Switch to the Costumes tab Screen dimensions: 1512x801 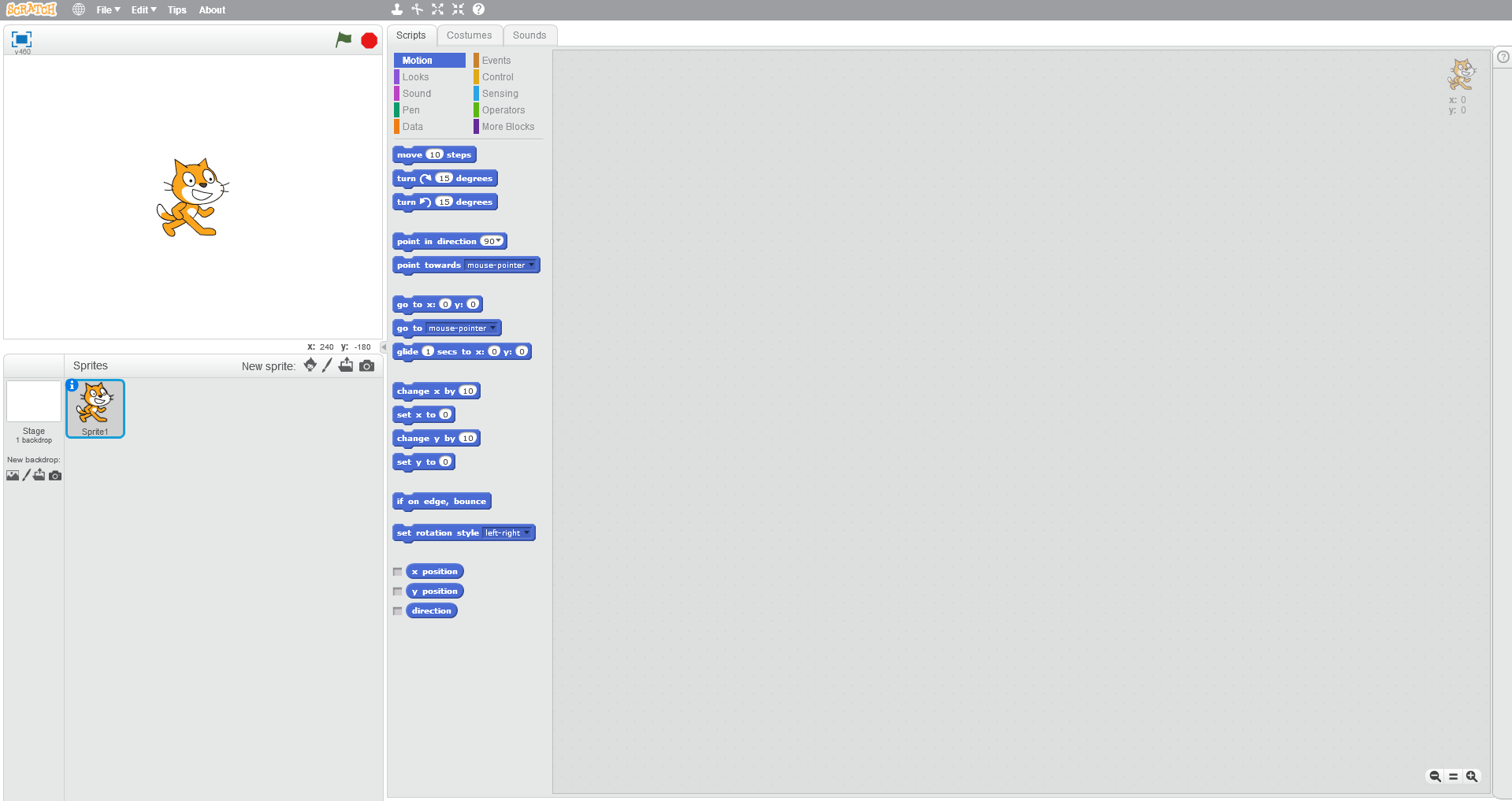(x=469, y=35)
